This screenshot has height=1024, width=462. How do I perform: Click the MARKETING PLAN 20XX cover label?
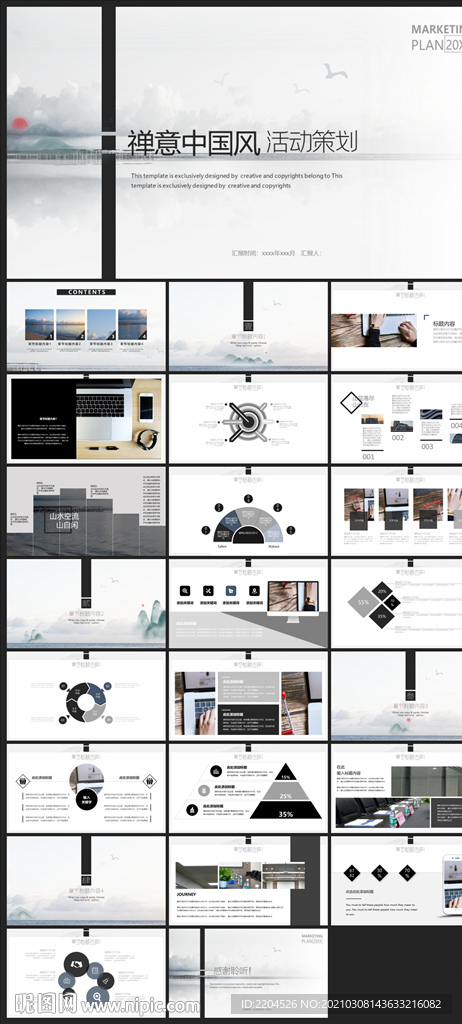point(437,37)
